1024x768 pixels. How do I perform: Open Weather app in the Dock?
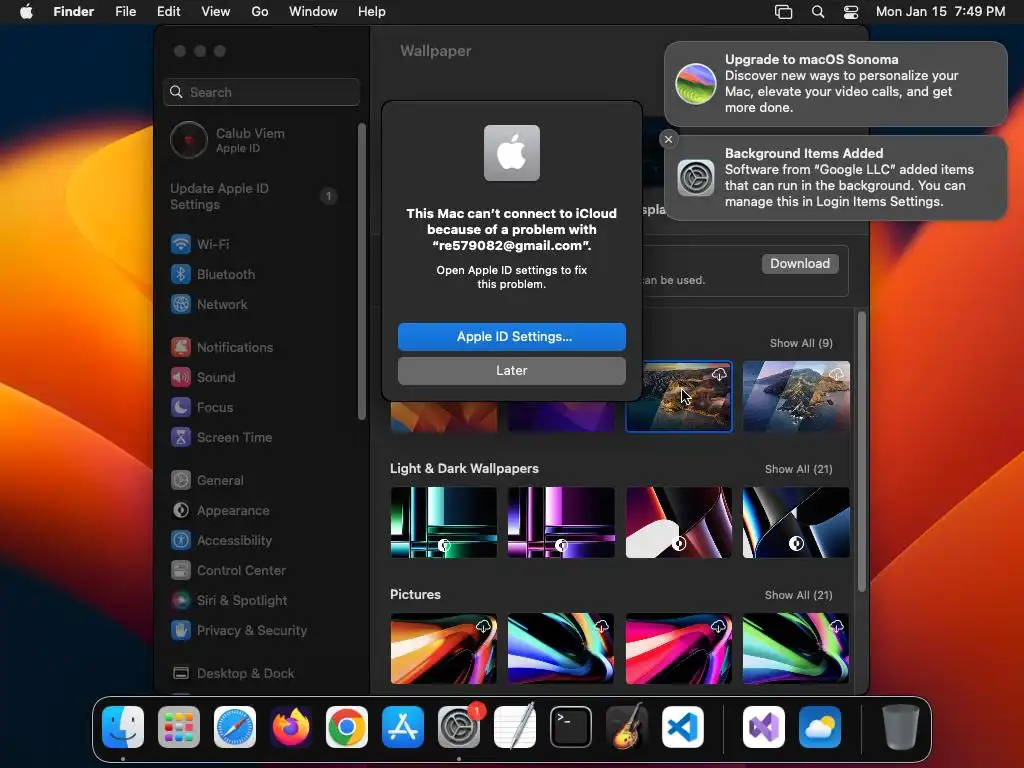tap(820, 727)
